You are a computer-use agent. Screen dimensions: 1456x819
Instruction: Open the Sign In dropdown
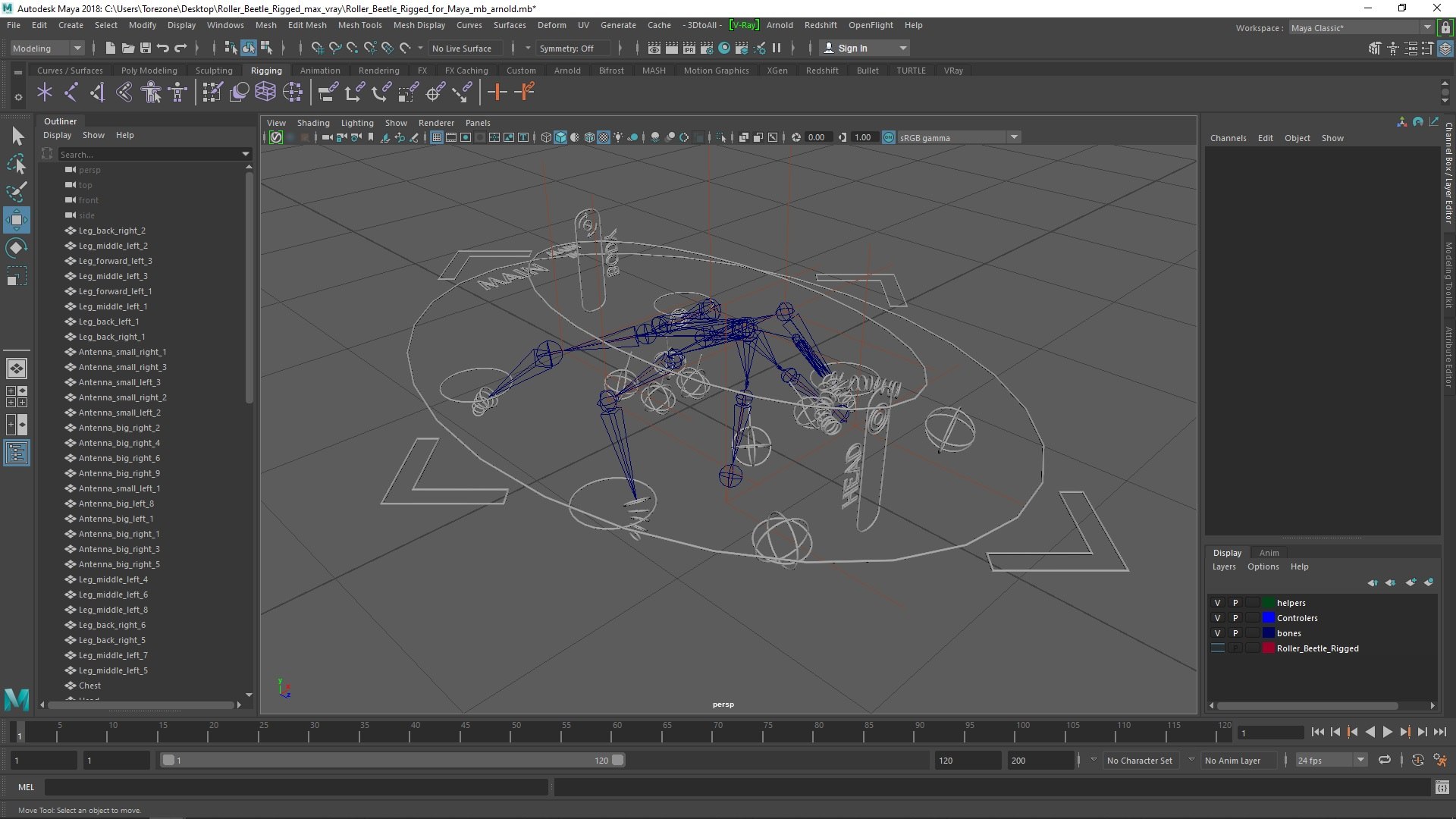point(864,48)
